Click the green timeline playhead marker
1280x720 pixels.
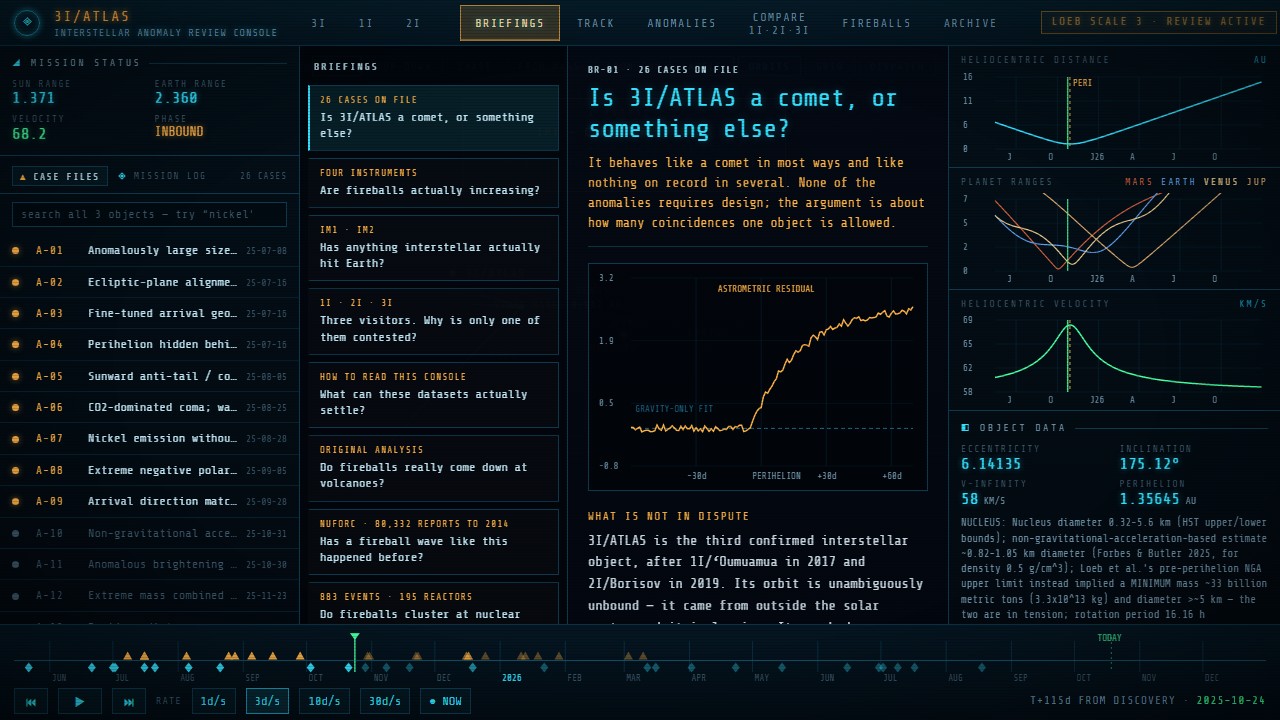pyautogui.click(x=354, y=637)
